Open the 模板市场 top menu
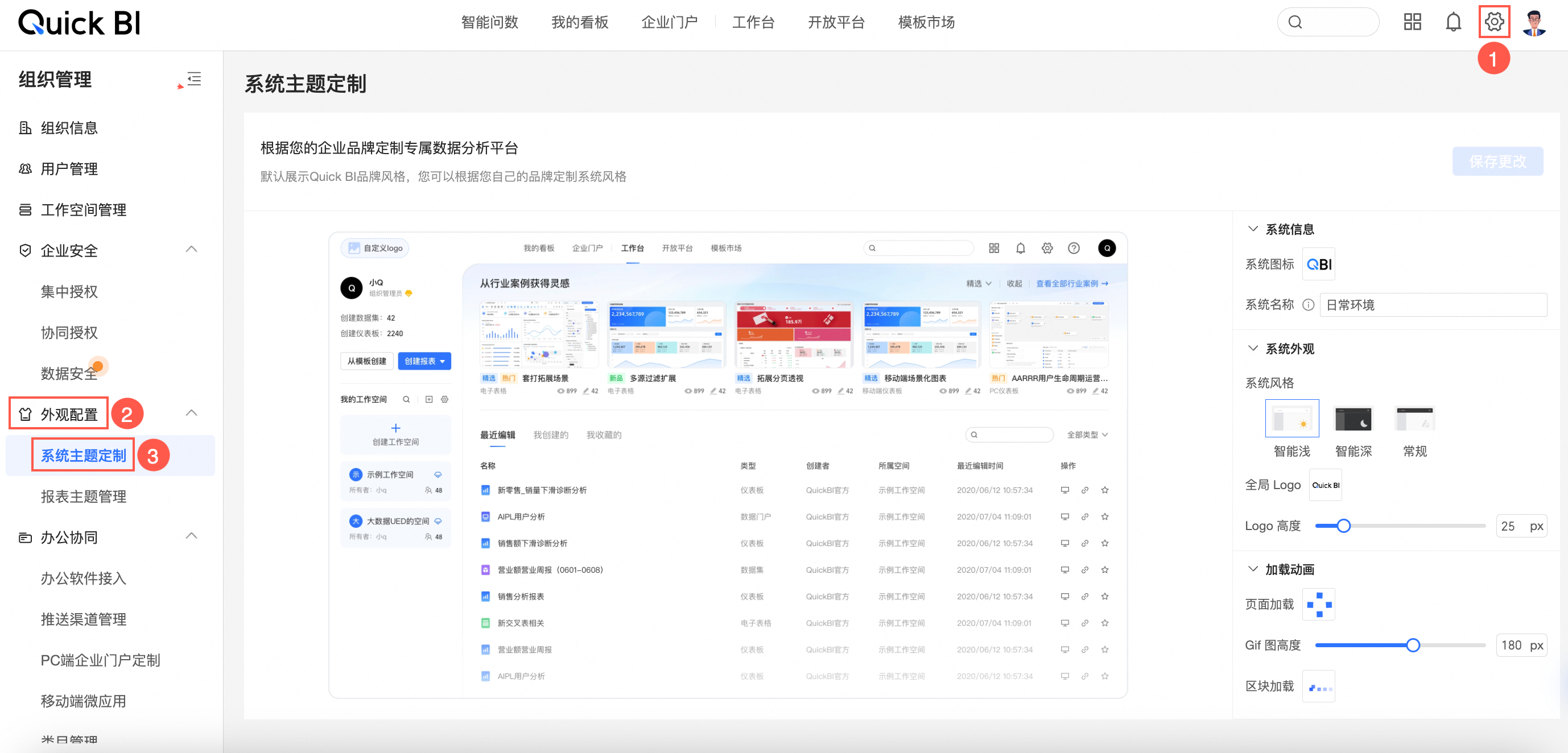Viewport: 1568px width, 753px height. [926, 23]
